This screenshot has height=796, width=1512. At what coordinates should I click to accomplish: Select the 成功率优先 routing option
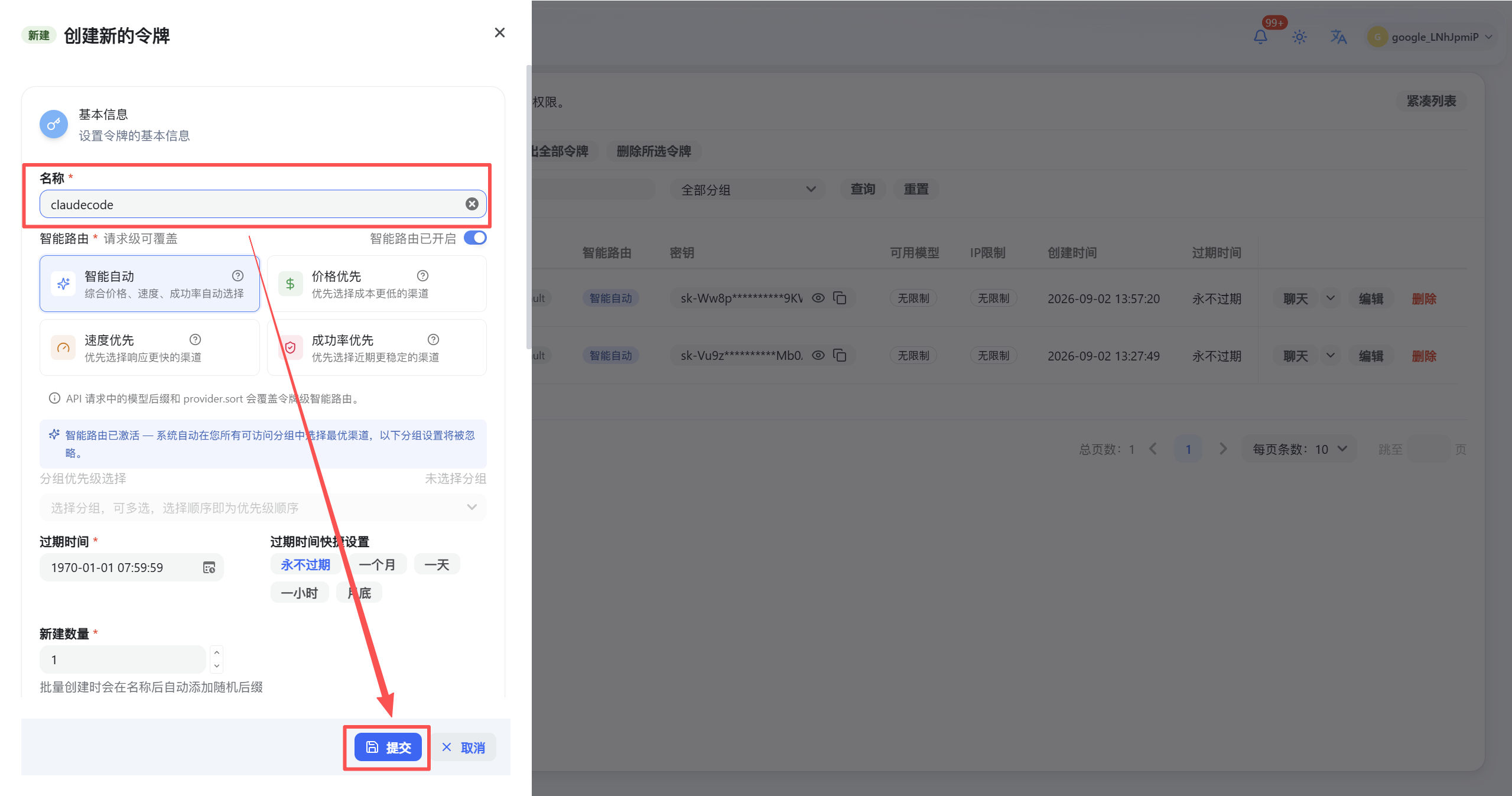(377, 347)
